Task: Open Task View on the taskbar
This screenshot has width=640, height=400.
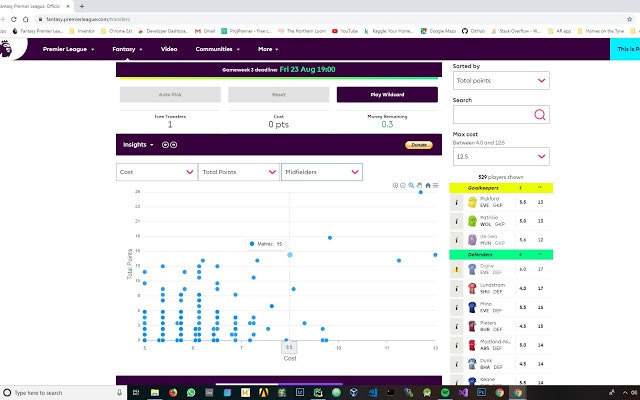Action: point(136,393)
